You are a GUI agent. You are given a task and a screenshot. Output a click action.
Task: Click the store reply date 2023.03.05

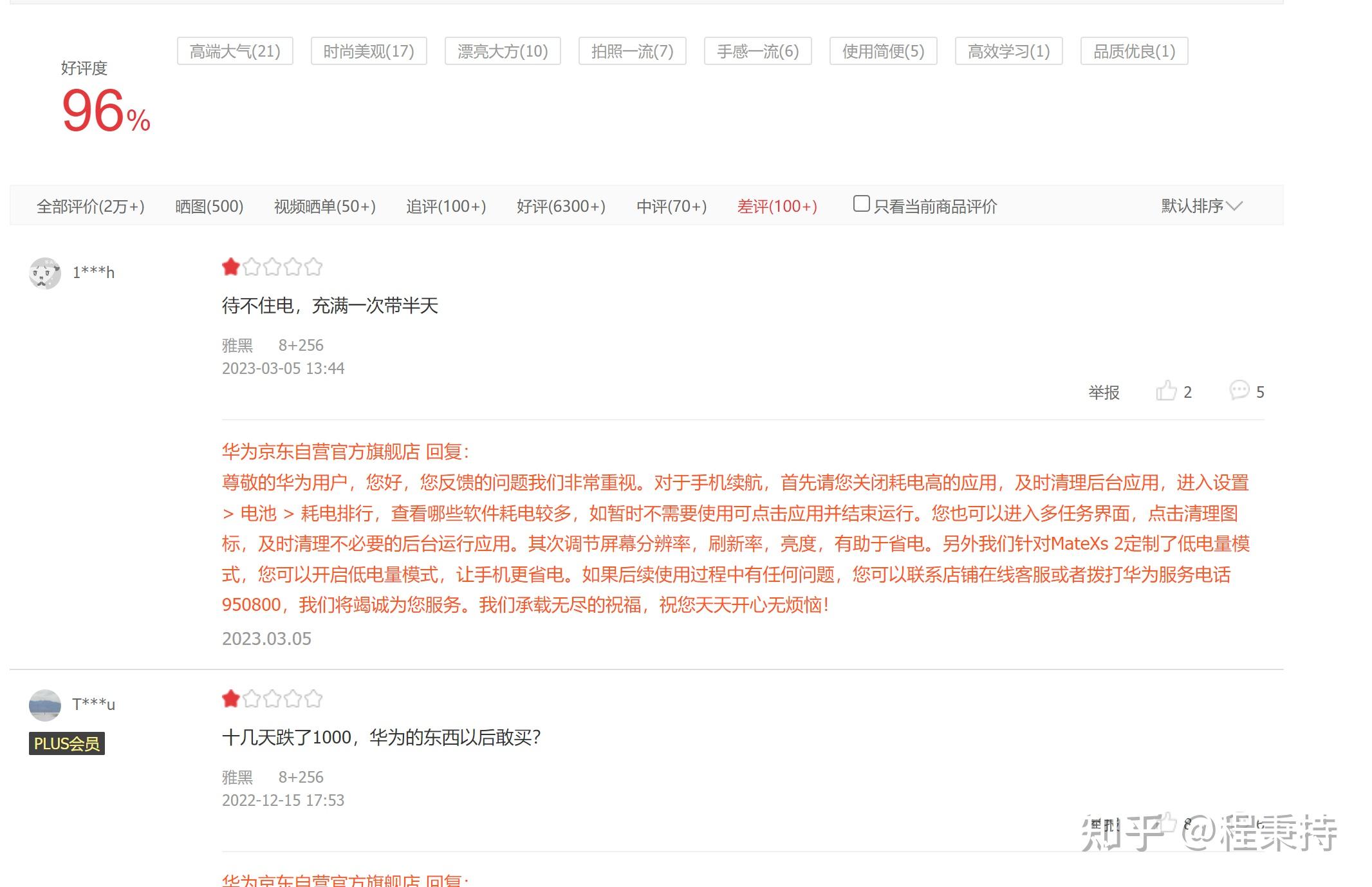pyautogui.click(x=266, y=639)
